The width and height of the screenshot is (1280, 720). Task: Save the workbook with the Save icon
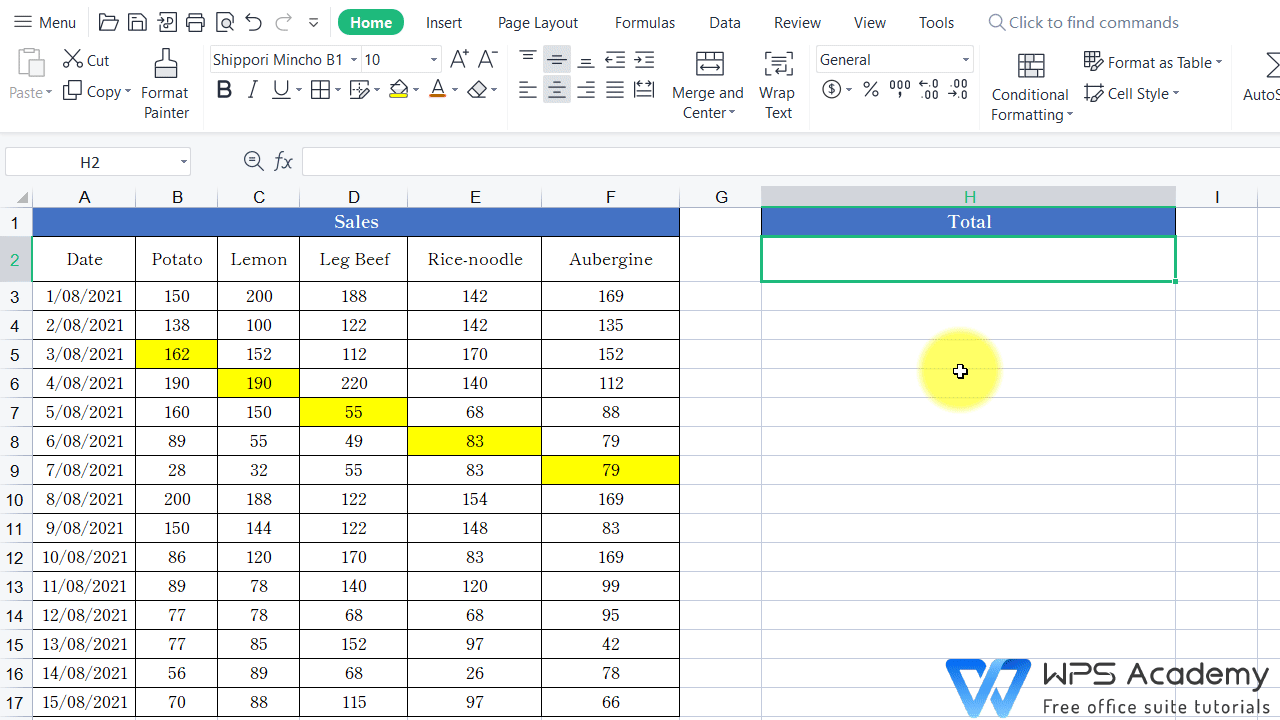tap(138, 22)
